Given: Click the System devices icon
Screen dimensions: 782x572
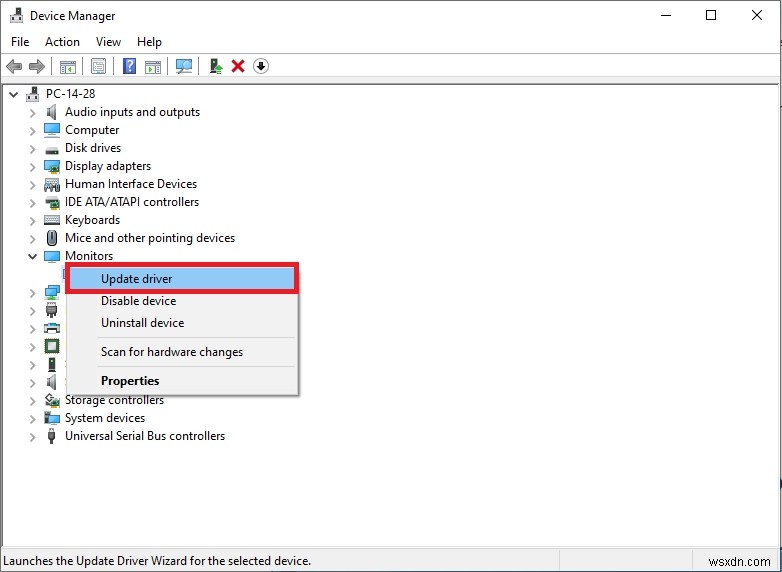Looking at the screenshot, I should coord(52,418).
